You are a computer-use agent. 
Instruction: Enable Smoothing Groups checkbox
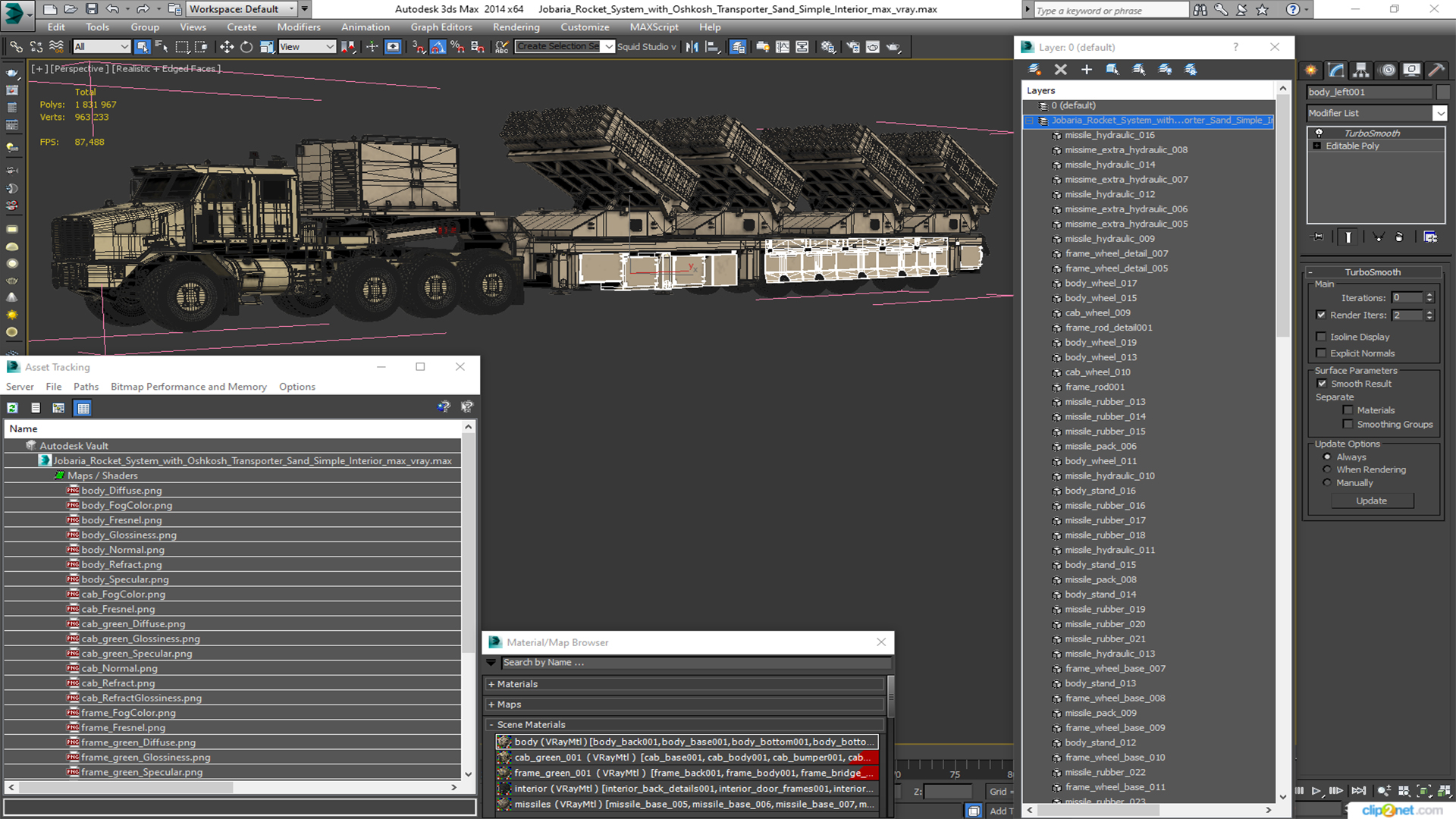coord(1348,425)
